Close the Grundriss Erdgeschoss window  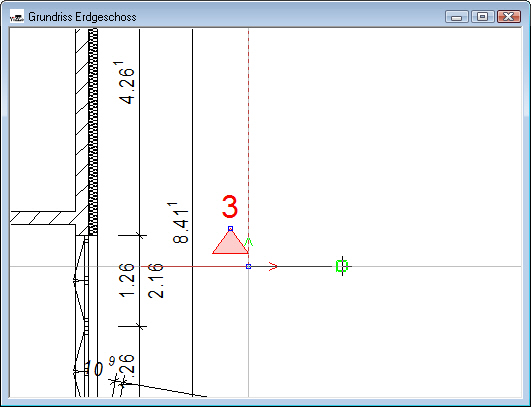click(509, 16)
